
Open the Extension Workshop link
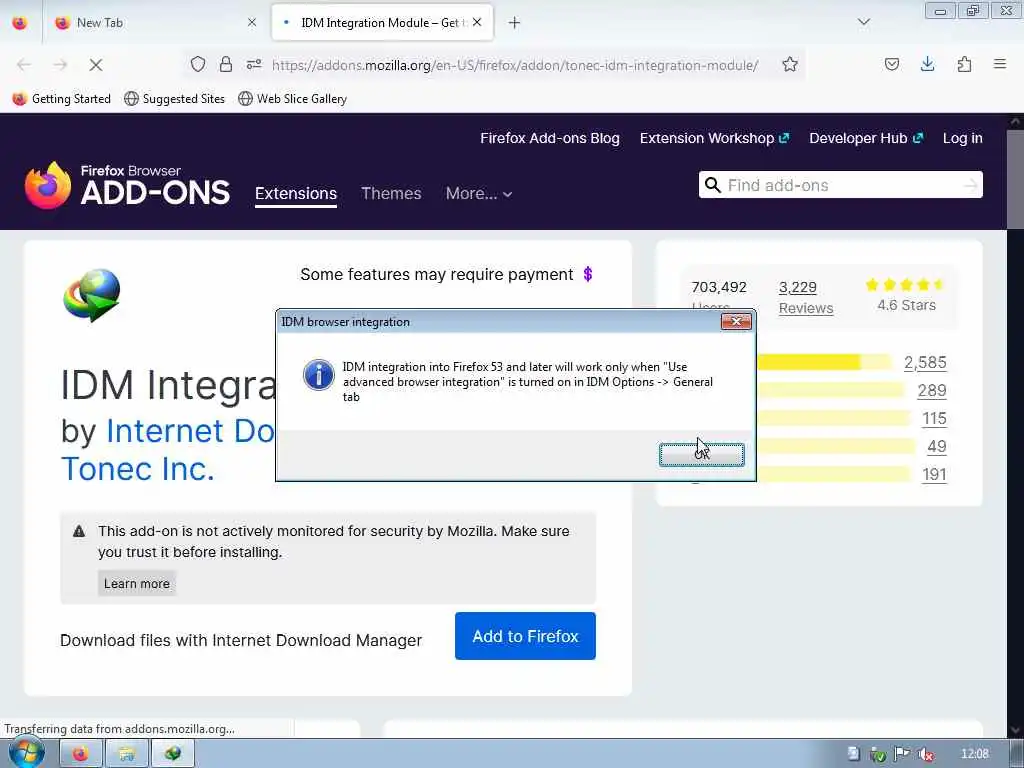(714, 138)
